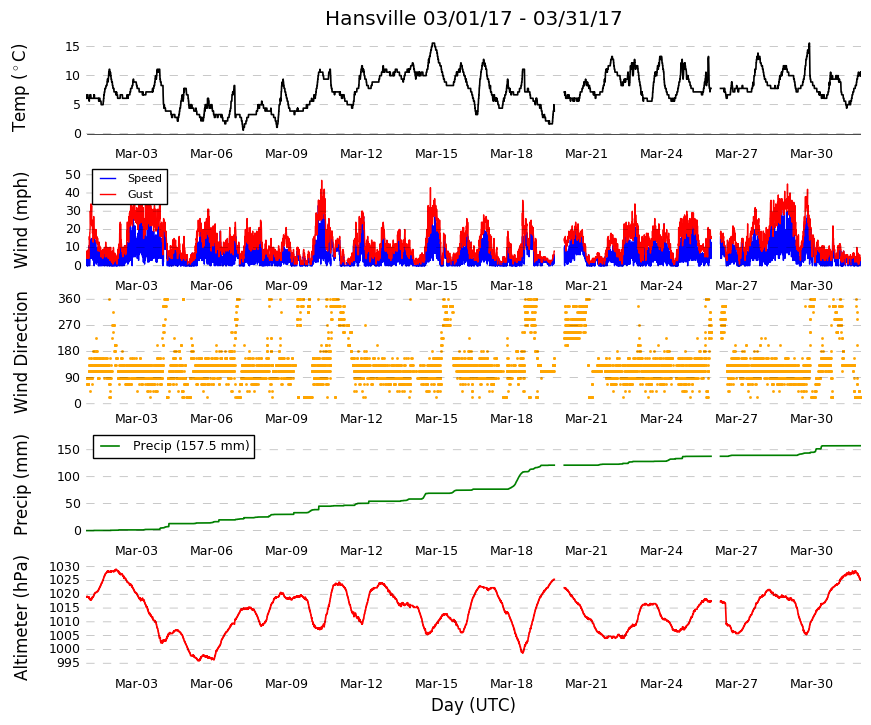The image size is (871, 725).
Task: Click Mar-09 tick under wind speed chart
Action: point(286,286)
